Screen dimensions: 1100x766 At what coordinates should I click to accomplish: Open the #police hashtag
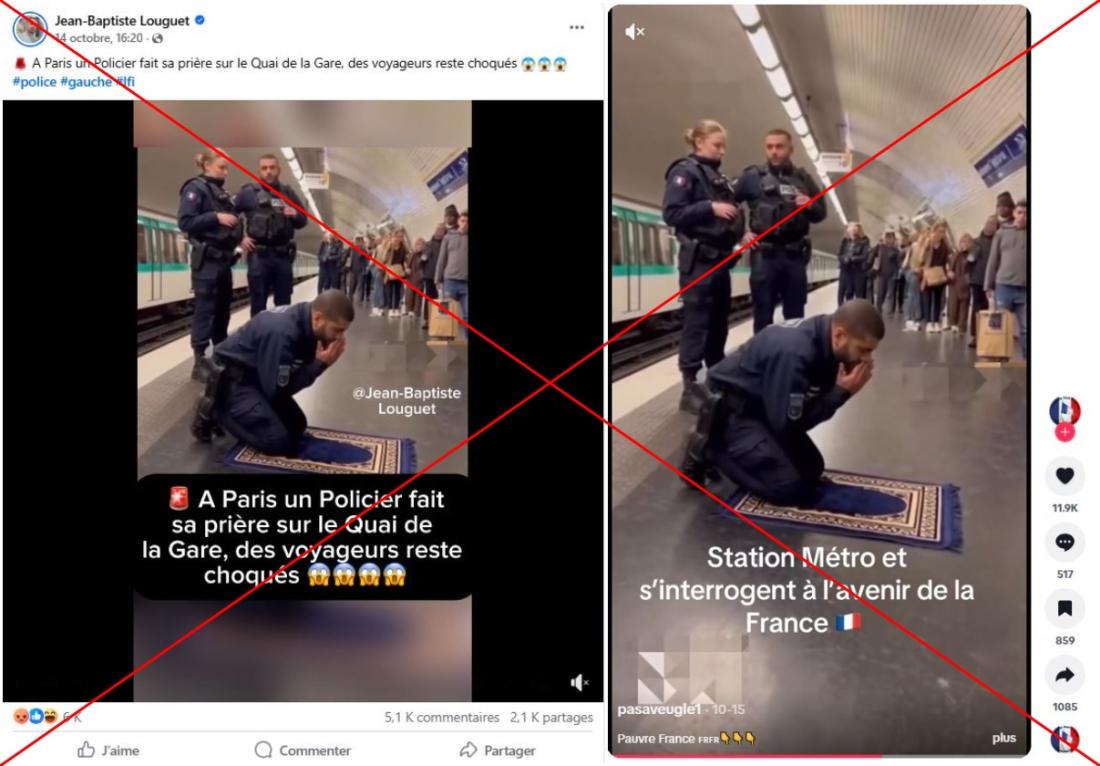coord(34,82)
